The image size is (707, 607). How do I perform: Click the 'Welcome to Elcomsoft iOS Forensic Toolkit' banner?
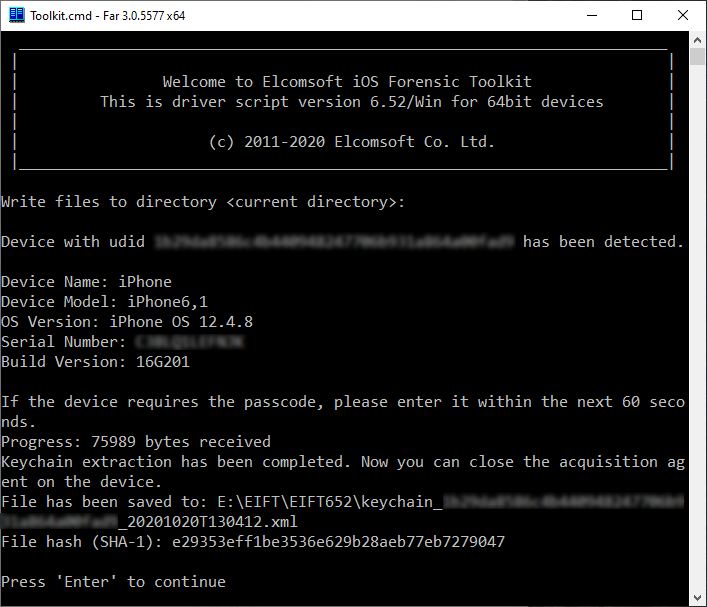point(347,82)
